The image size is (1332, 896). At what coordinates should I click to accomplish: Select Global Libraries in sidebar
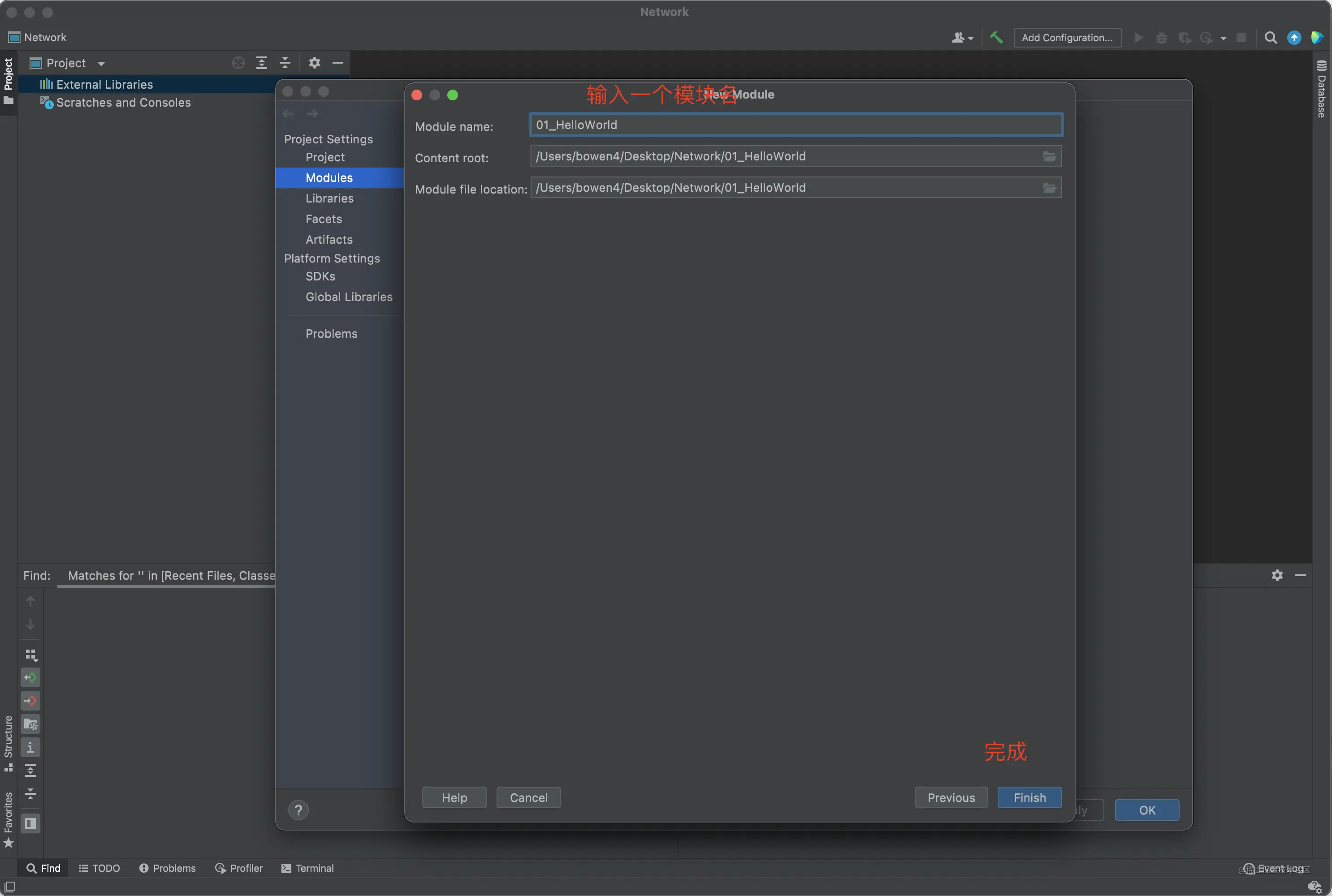tap(349, 297)
